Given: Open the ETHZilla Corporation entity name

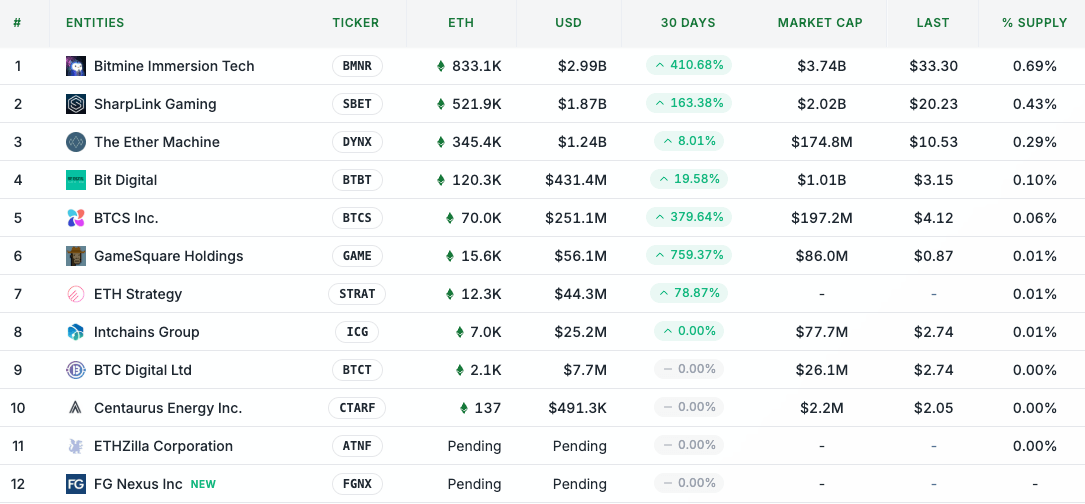Looking at the screenshot, I should click(x=163, y=447).
